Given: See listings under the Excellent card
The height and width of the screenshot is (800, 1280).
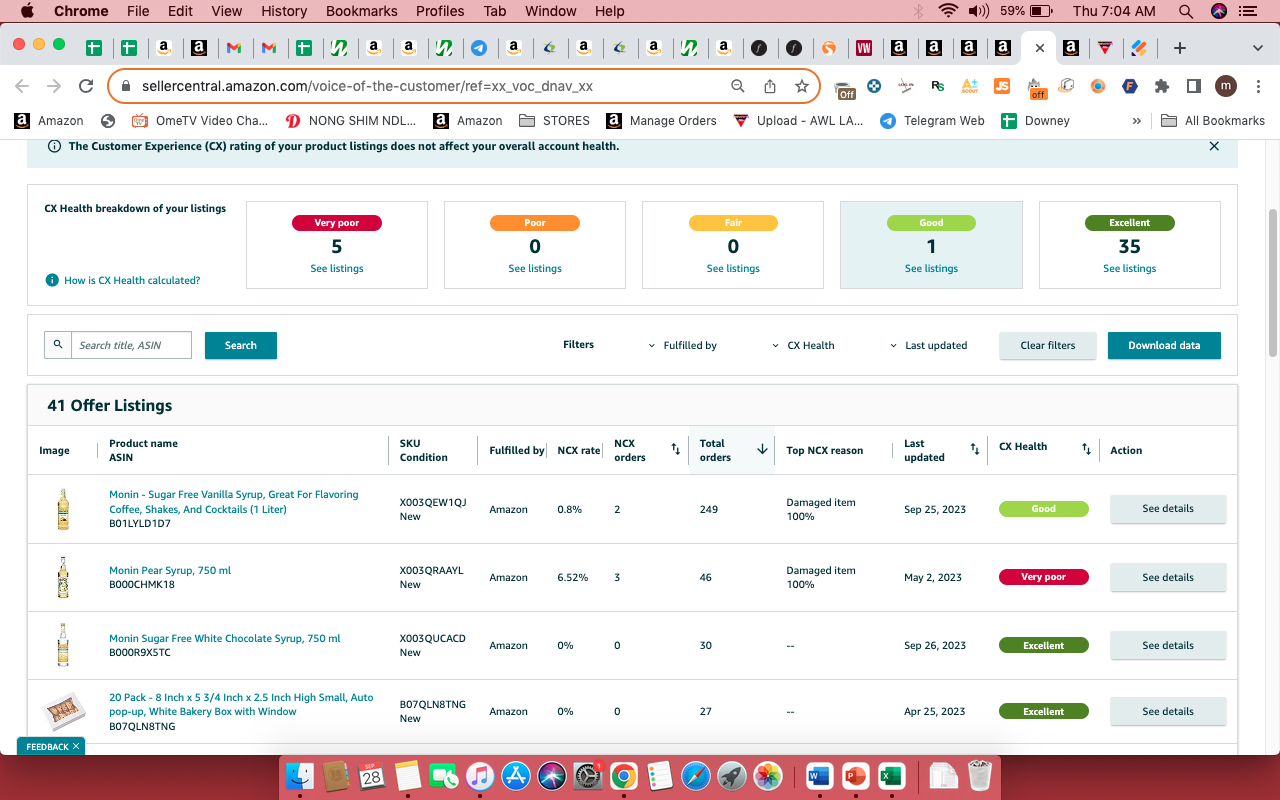Looking at the screenshot, I should (x=1130, y=268).
